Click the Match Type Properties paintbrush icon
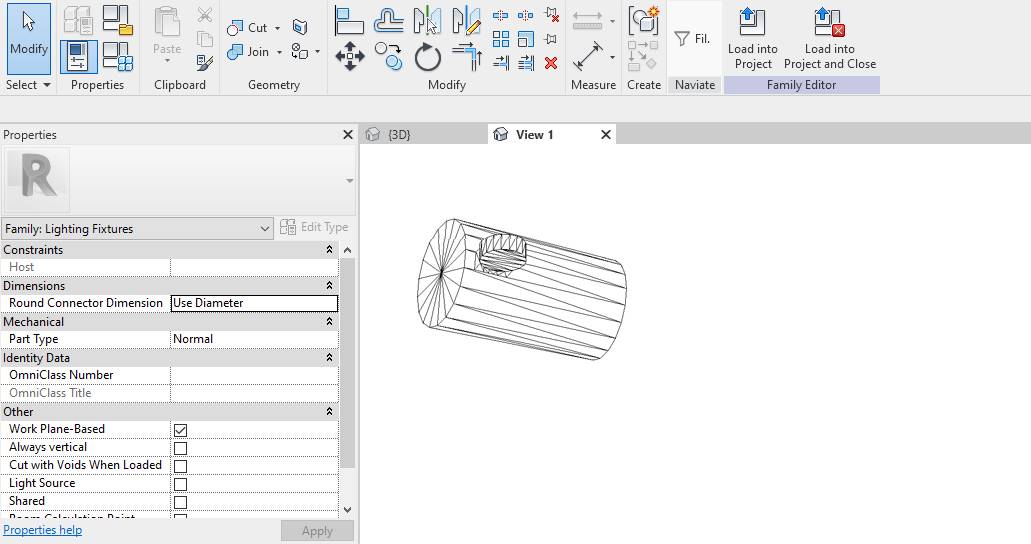The image size is (1031, 544). pyautogui.click(x=204, y=63)
